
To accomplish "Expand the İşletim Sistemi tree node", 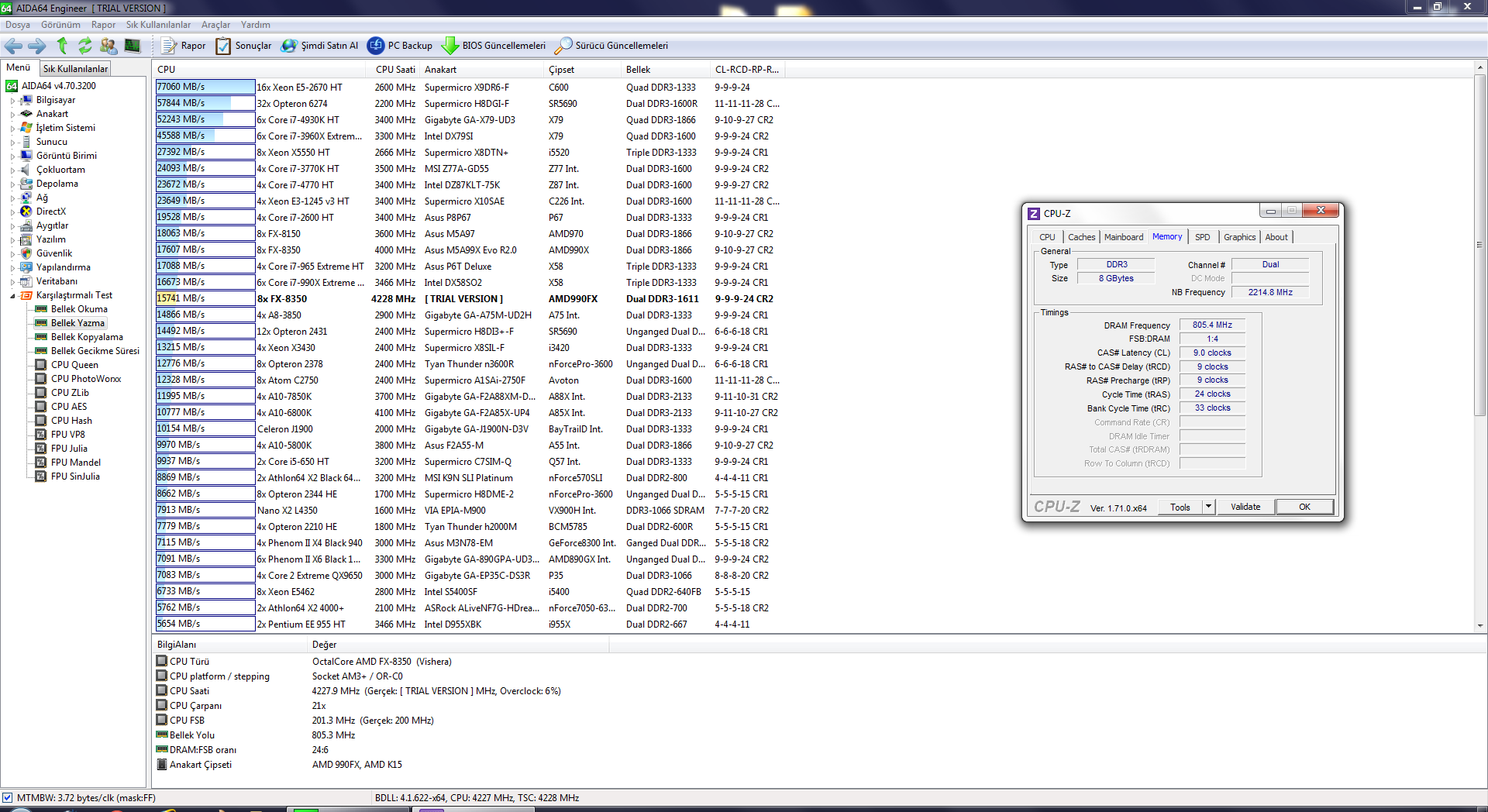I will point(12,129).
